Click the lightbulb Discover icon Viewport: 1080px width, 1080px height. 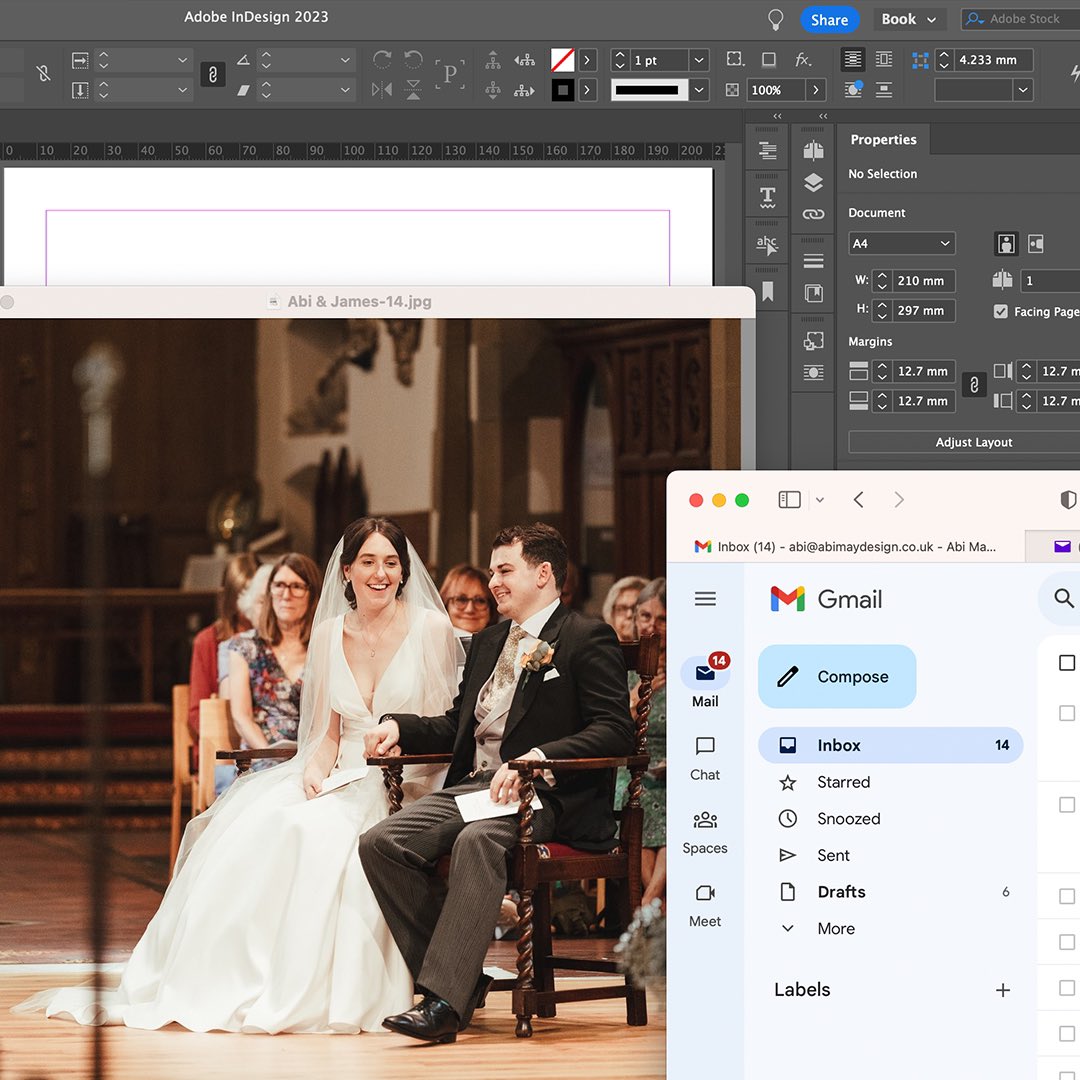pyautogui.click(x=776, y=20)
